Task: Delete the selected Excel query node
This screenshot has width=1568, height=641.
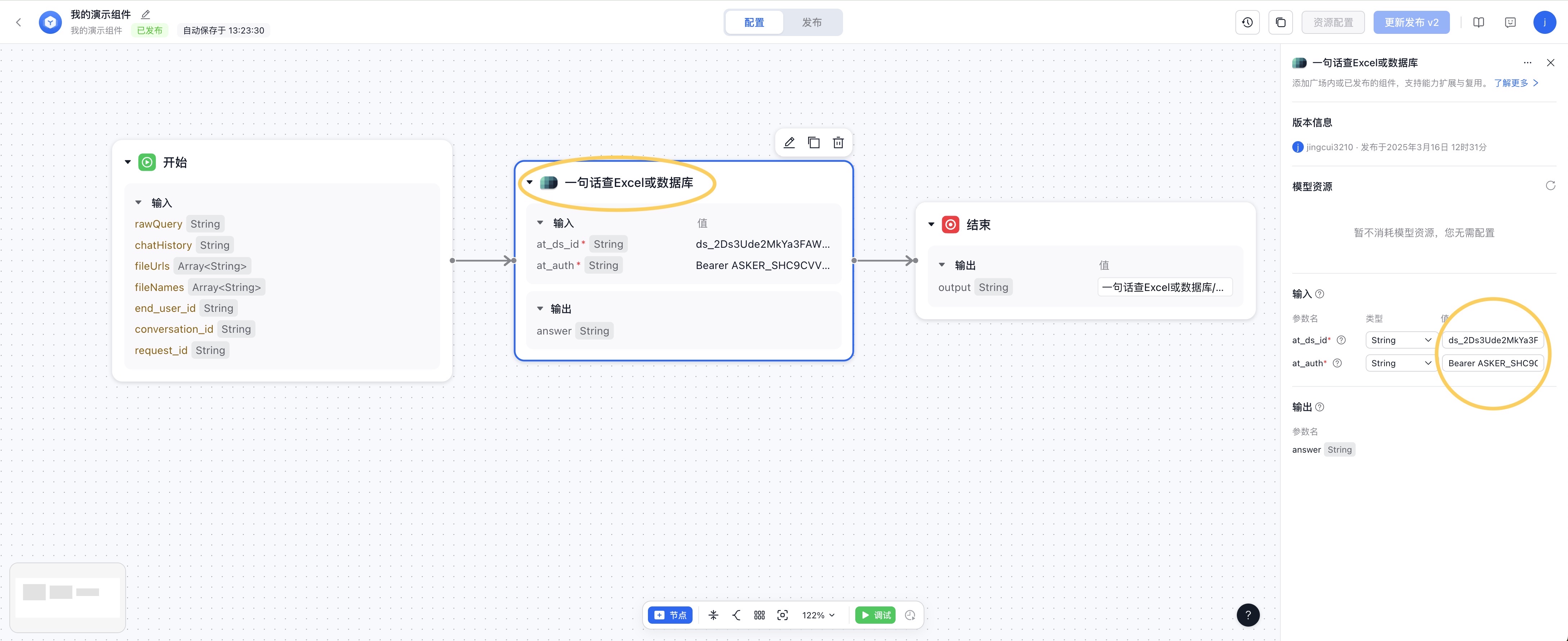Action: coord(838,143)
